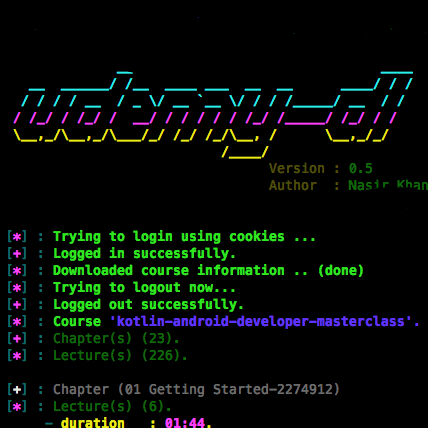
Task: Click the Author Nasir Khan text
Action: [x=348, y=185]
